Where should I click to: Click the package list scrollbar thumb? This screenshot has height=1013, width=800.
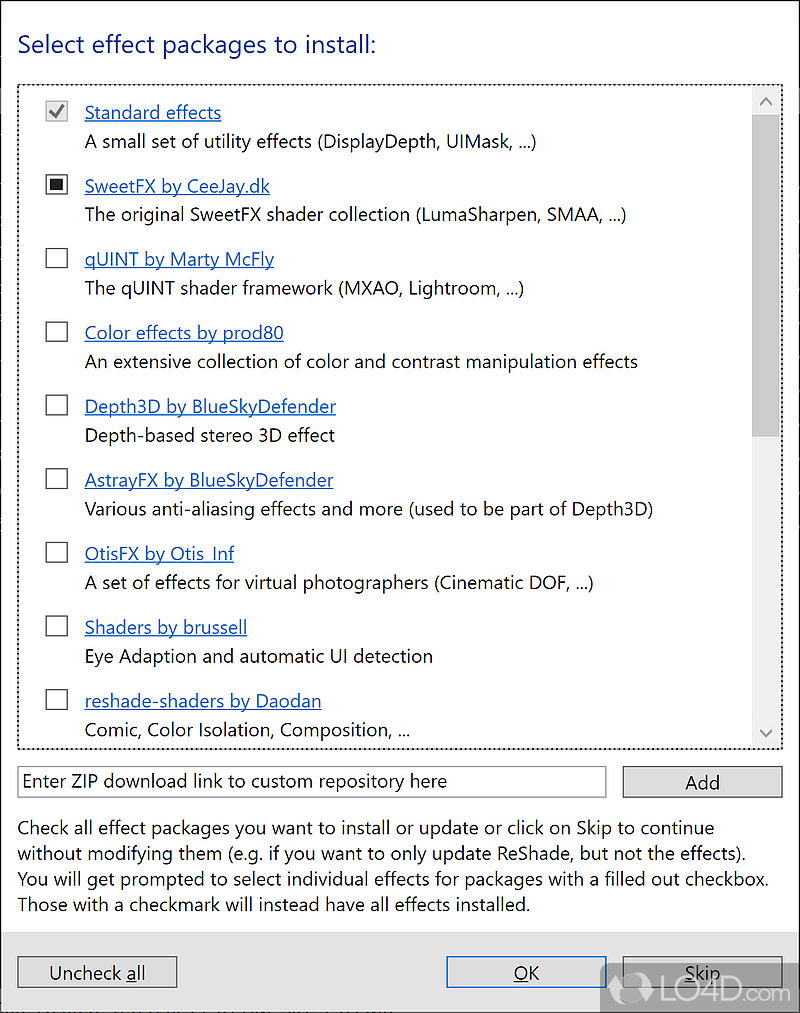tap(766, 275)
